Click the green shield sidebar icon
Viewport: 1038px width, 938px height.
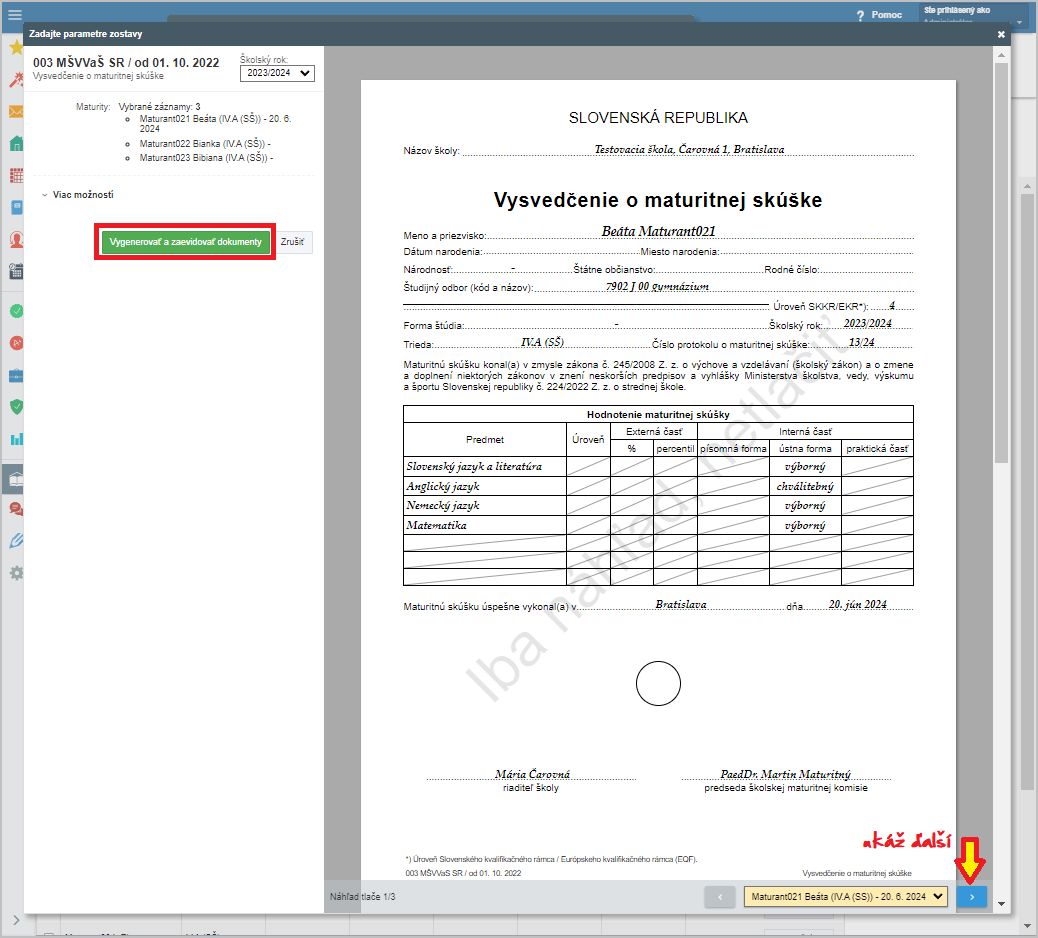click(x=16, y=406)
